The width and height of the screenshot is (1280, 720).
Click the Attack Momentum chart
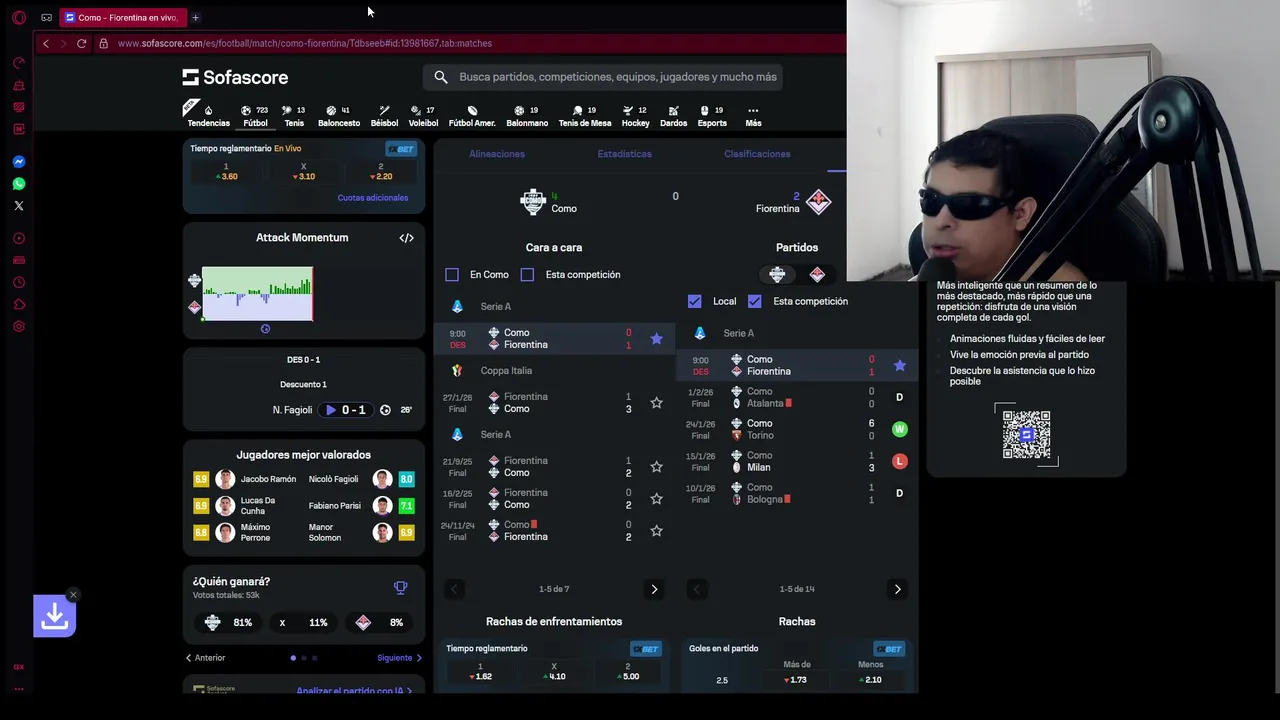tap(258, 294)
